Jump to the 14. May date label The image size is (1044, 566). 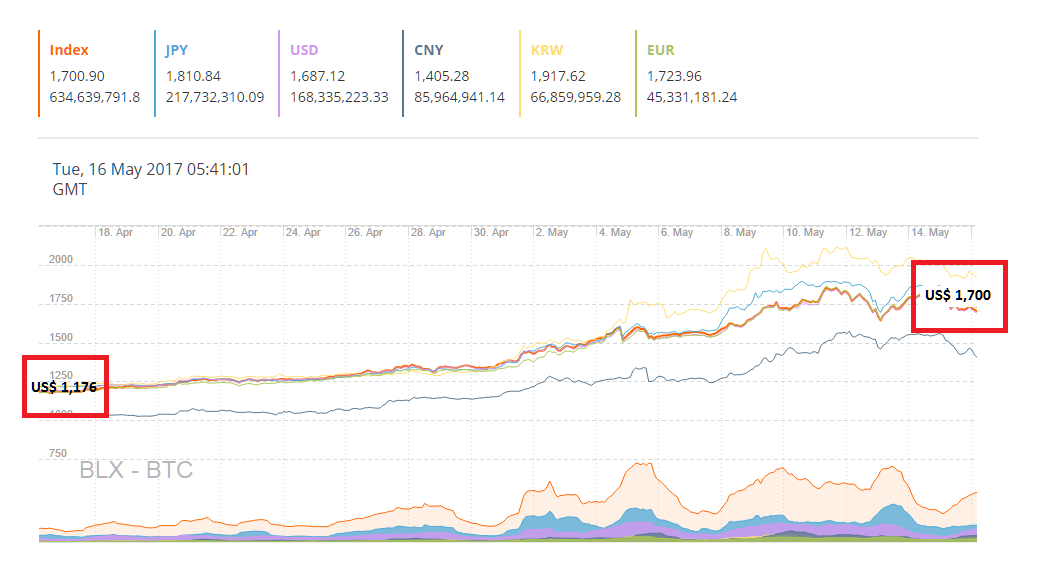coord(930,232)
